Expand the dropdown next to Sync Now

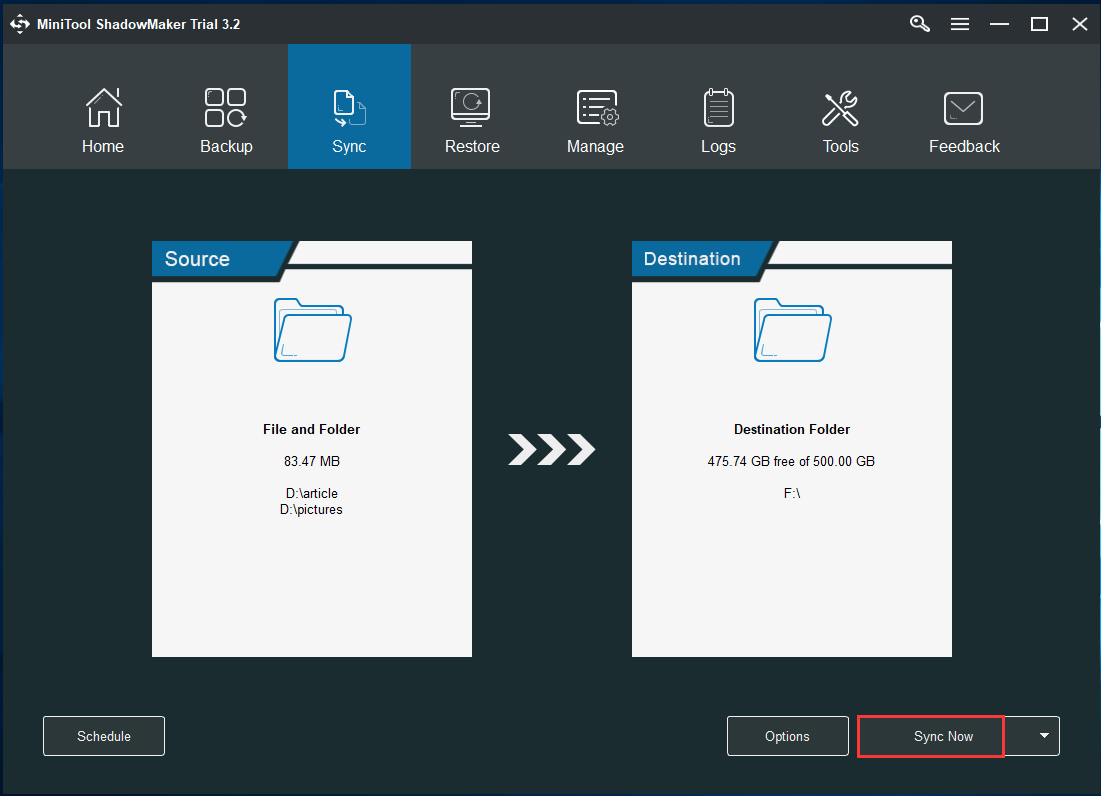coord(1032,736)
